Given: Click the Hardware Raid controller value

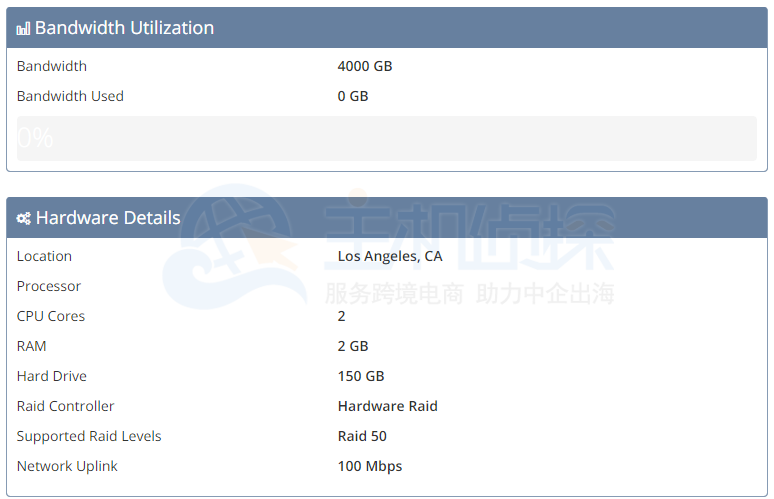Looking at the screenshot, I should coord(388,406).
